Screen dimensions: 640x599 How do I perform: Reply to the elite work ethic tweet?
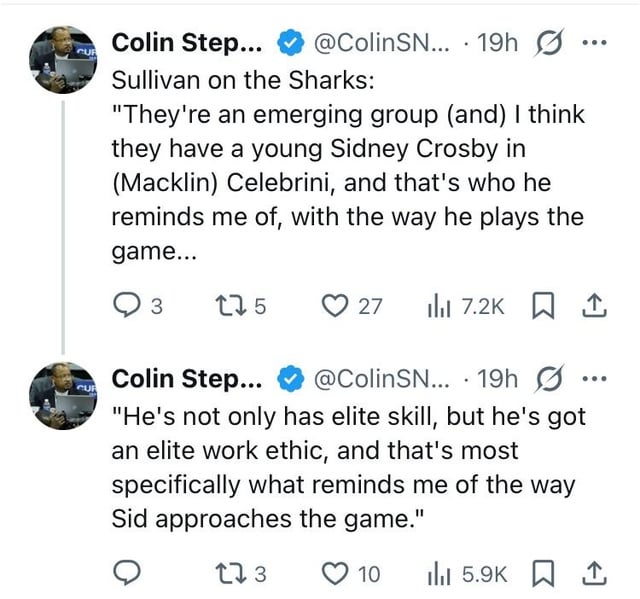(127, 573)
